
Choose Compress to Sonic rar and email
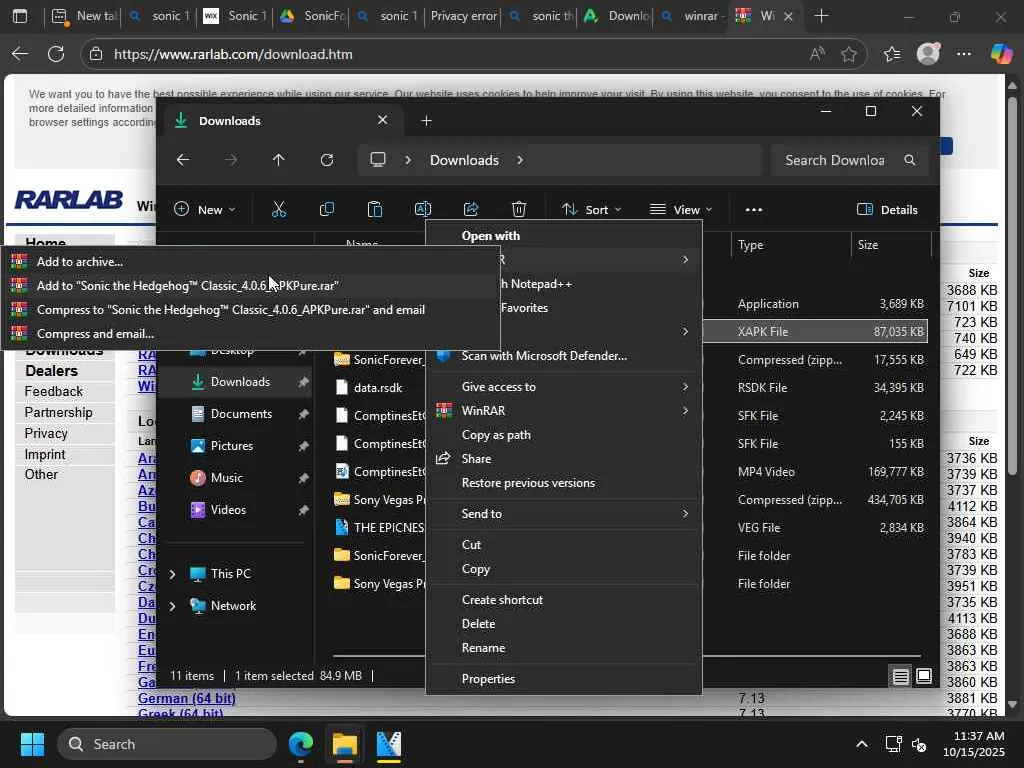231,310
